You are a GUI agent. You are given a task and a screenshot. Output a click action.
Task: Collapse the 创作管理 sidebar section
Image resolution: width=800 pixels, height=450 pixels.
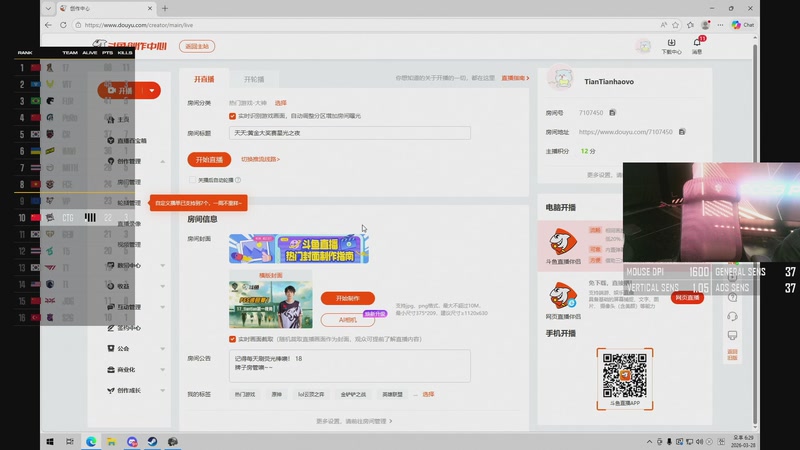click(162, 161)
